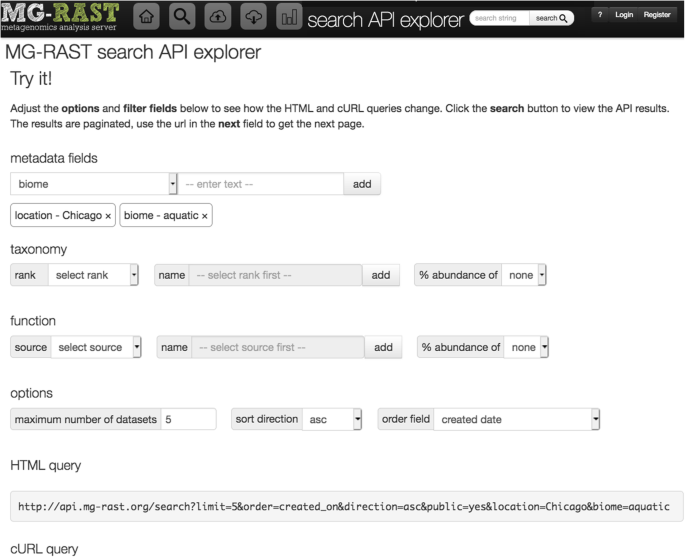
Task: Remove the biome - aquatic filter
Action: [x=204, y=216]
